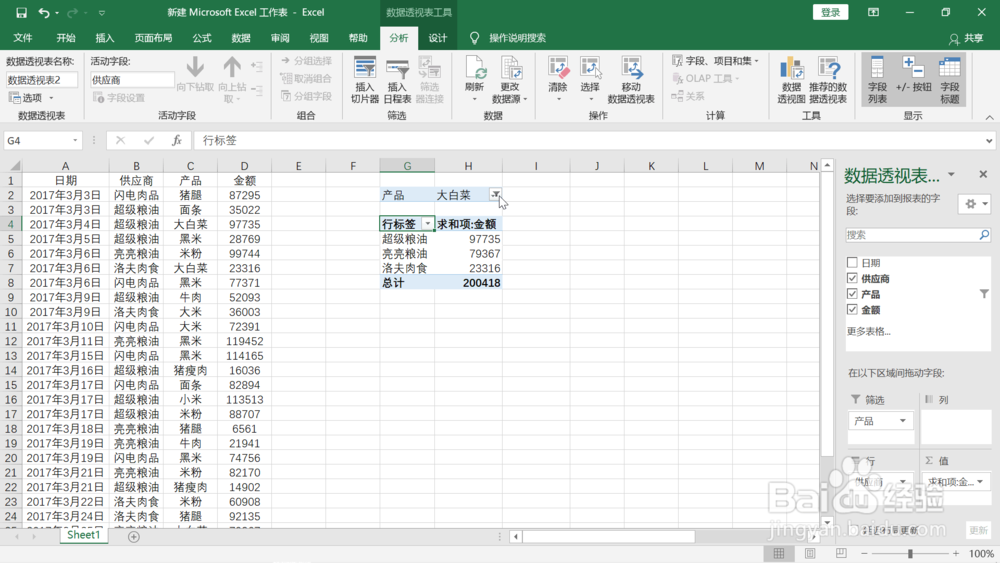
Task: Click the PivotTable name input field
Action: coord(41,80)
